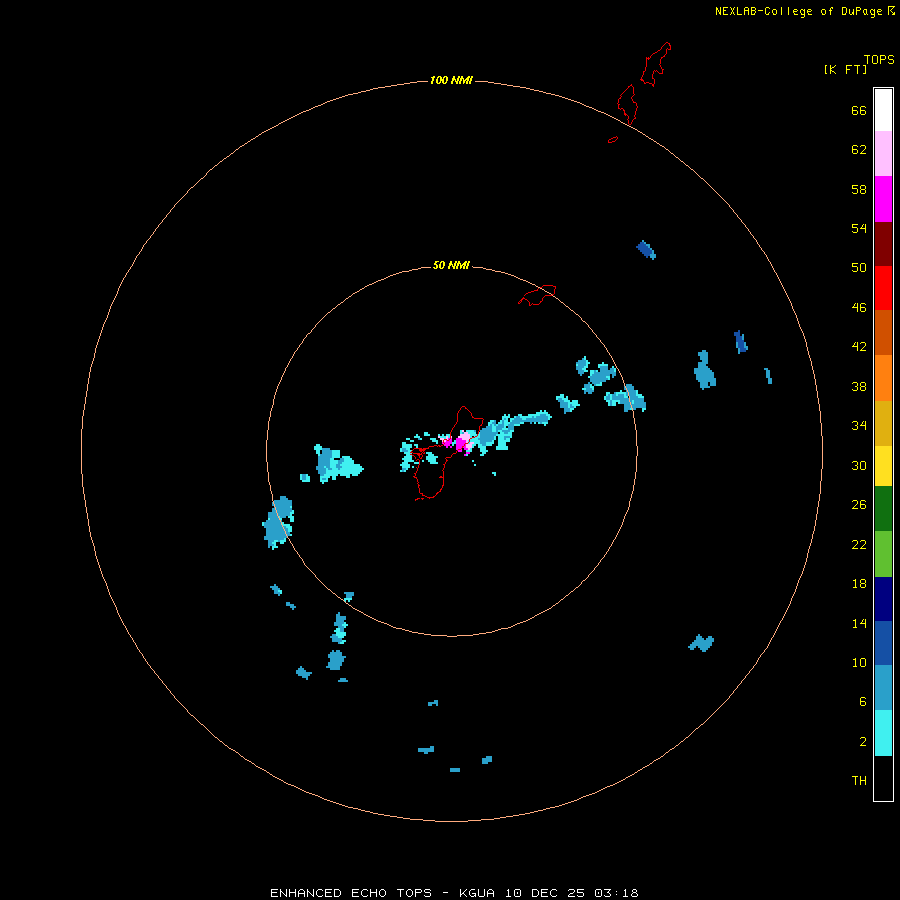Click the 50 NMI range ring label
Viewport: 900px width, 900px height.
coord(451,265)
